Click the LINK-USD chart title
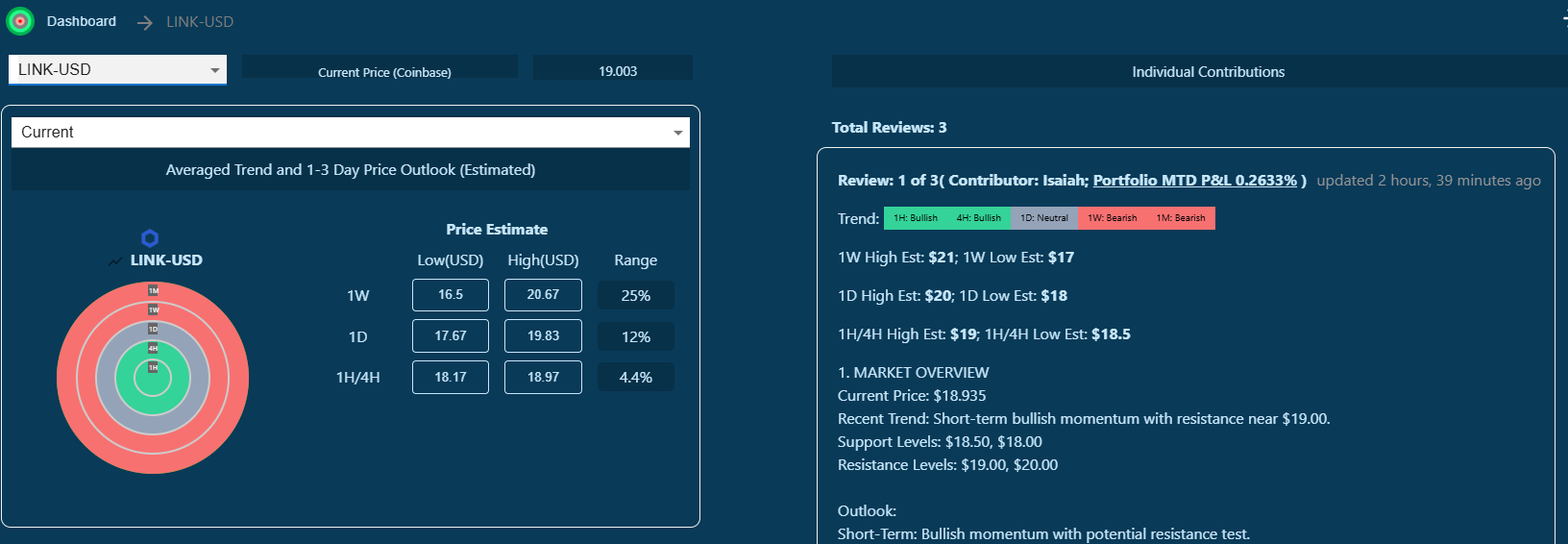 pyautogui.click(x=166, y=260)
